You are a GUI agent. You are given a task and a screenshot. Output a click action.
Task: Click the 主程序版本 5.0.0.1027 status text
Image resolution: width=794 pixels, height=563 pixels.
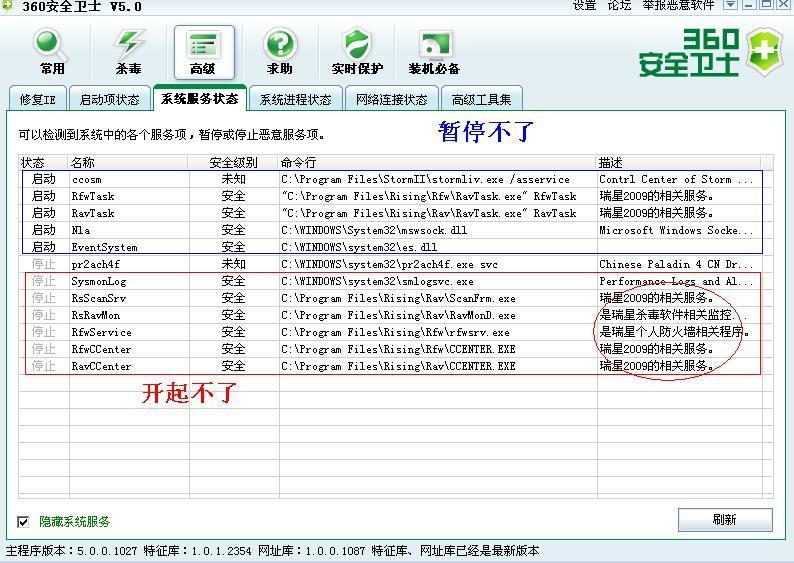71,551
